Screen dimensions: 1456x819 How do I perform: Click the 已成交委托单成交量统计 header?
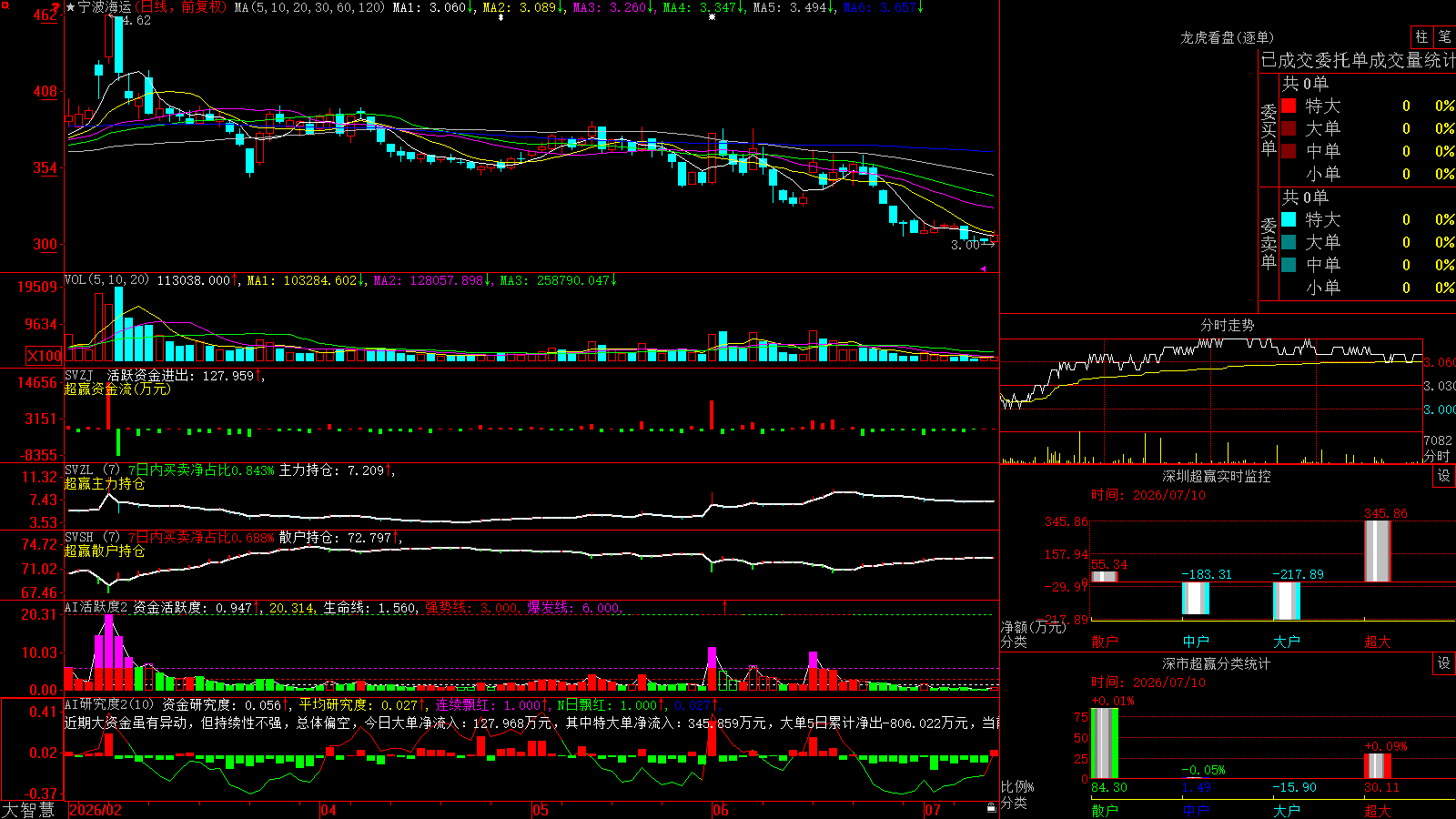(x=1358, y=60)
